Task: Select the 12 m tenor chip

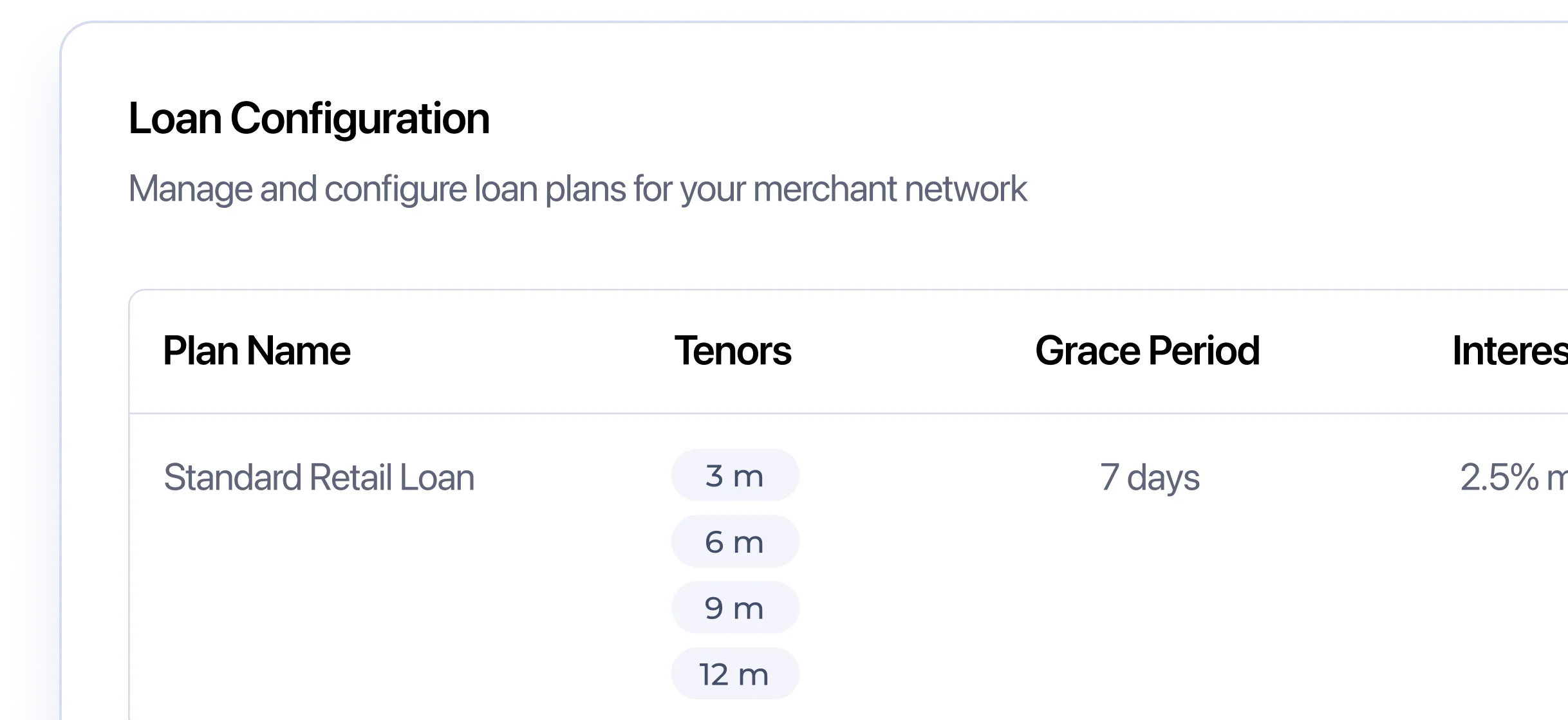Action: click(x=735, y=674)
